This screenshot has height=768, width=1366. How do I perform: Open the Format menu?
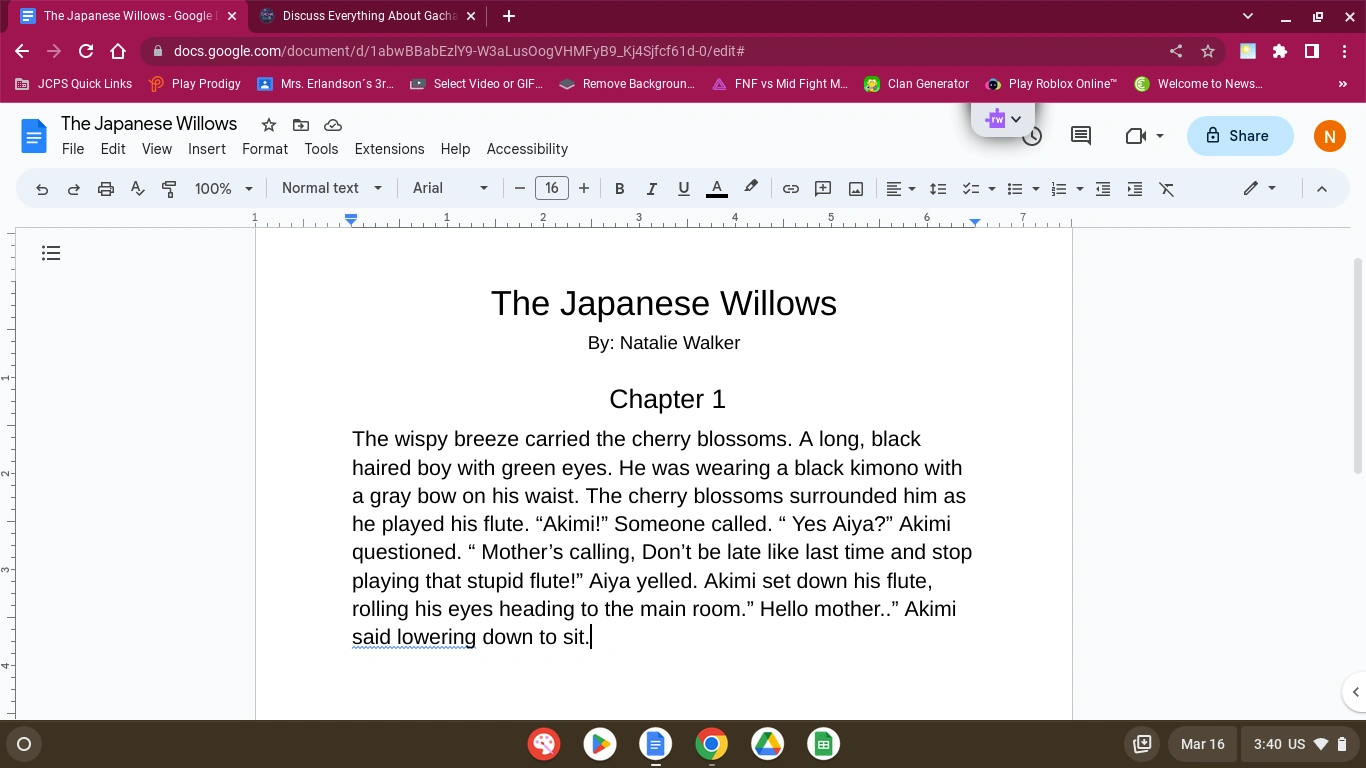(264, 149)
